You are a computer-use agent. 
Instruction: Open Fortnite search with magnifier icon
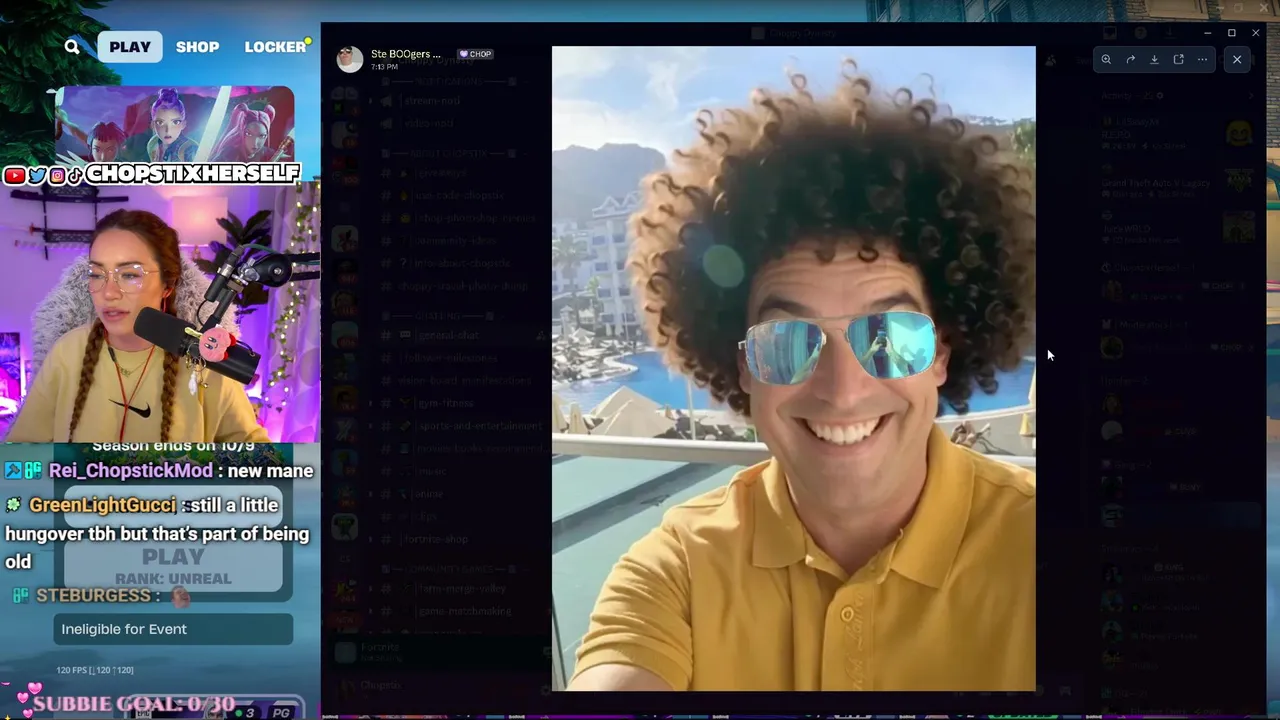coord(72,46)
